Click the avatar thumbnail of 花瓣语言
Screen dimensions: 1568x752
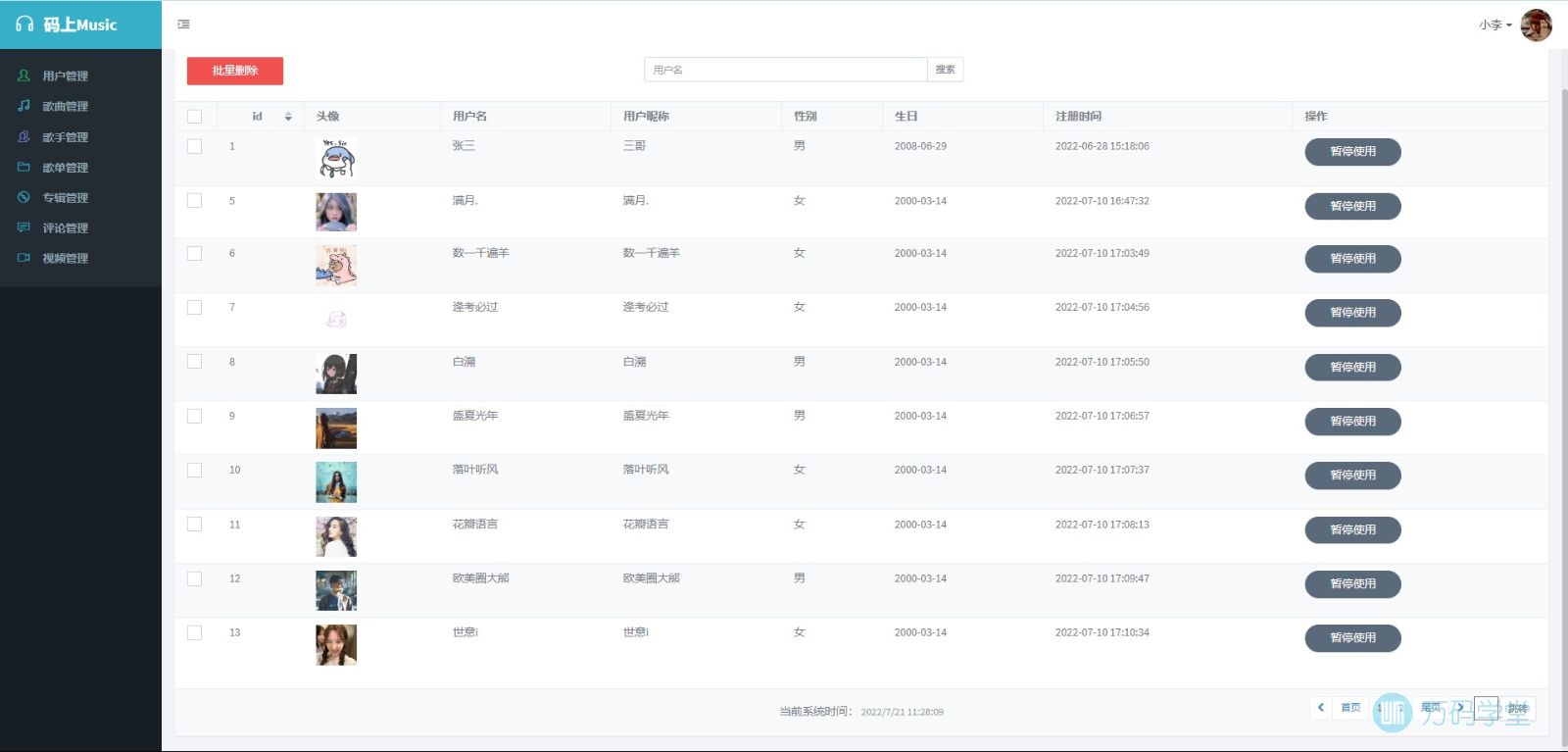(336, 537)
